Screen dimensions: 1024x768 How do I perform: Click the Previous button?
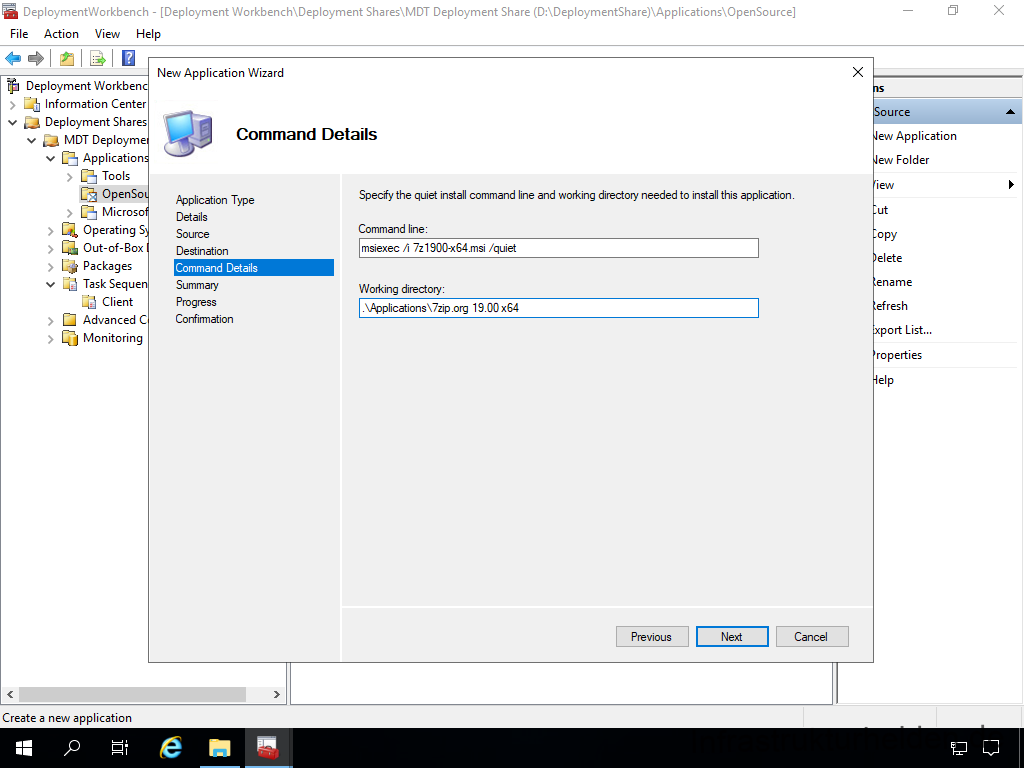coord(652,637)
